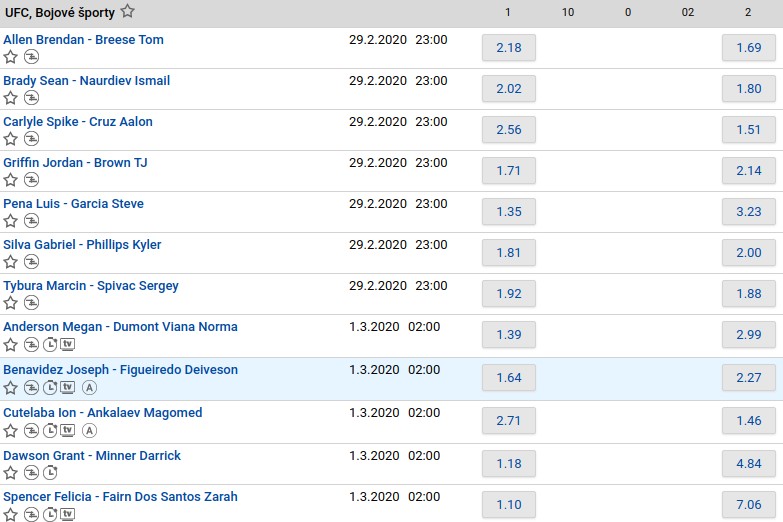
Task: Select odds 4.84 for Minner Darrick
Action: click(x=748, y=464)
